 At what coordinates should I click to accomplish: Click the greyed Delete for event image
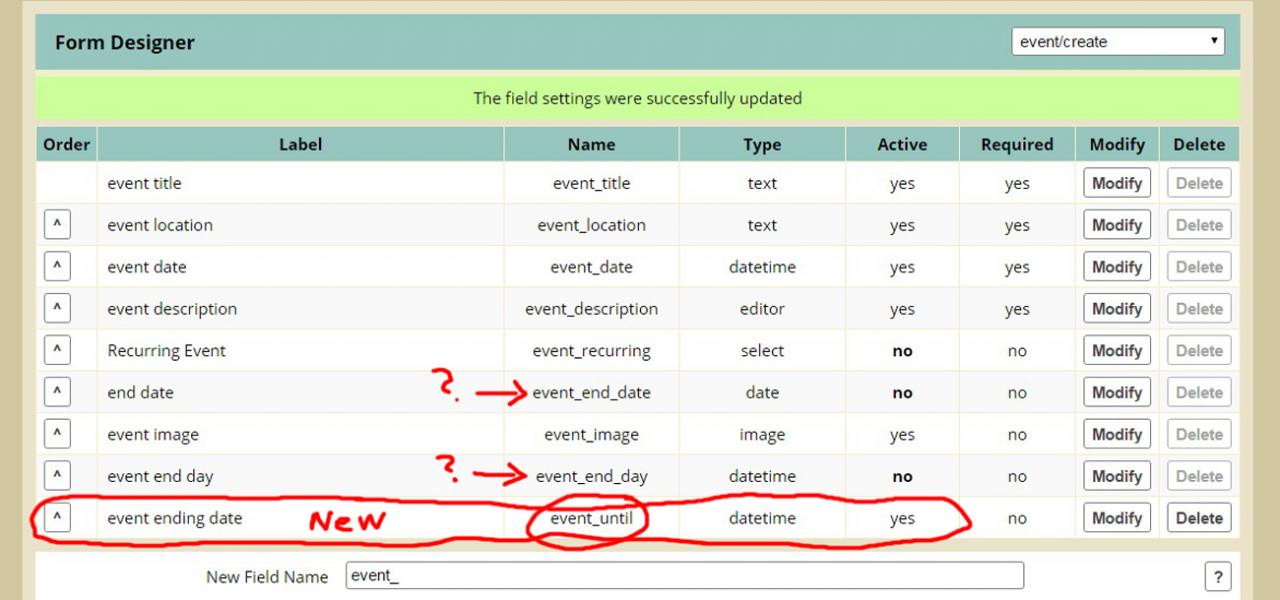pos(1199,435)
